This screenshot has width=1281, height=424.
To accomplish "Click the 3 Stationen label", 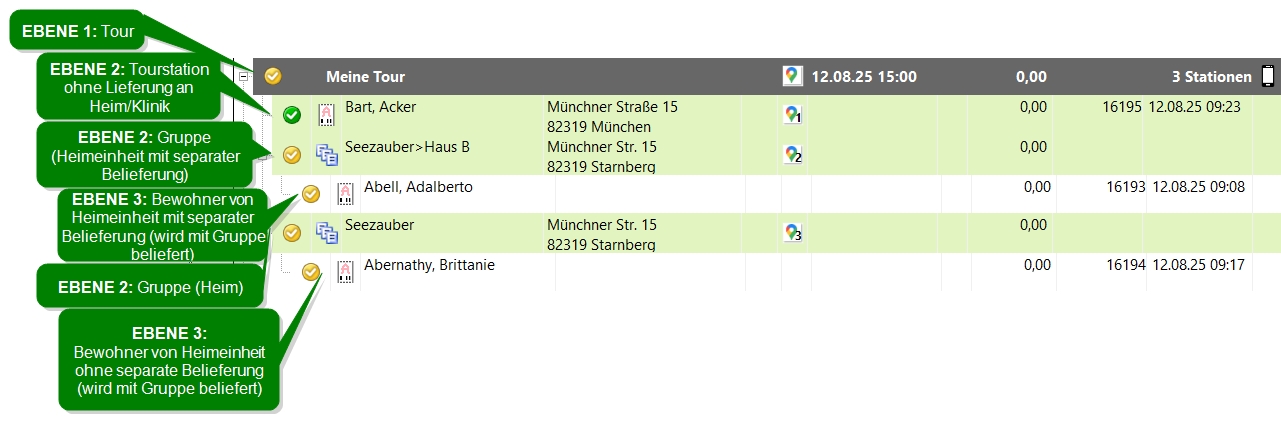I will tap(1212, 76).
